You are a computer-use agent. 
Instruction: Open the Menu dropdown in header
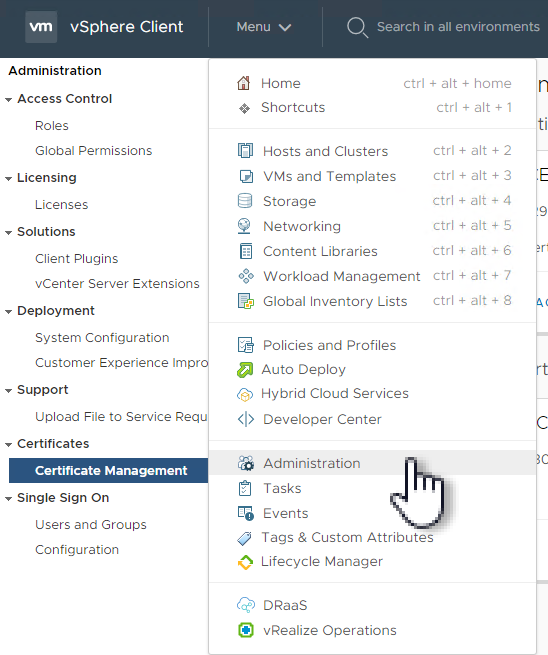coord(264,27)
